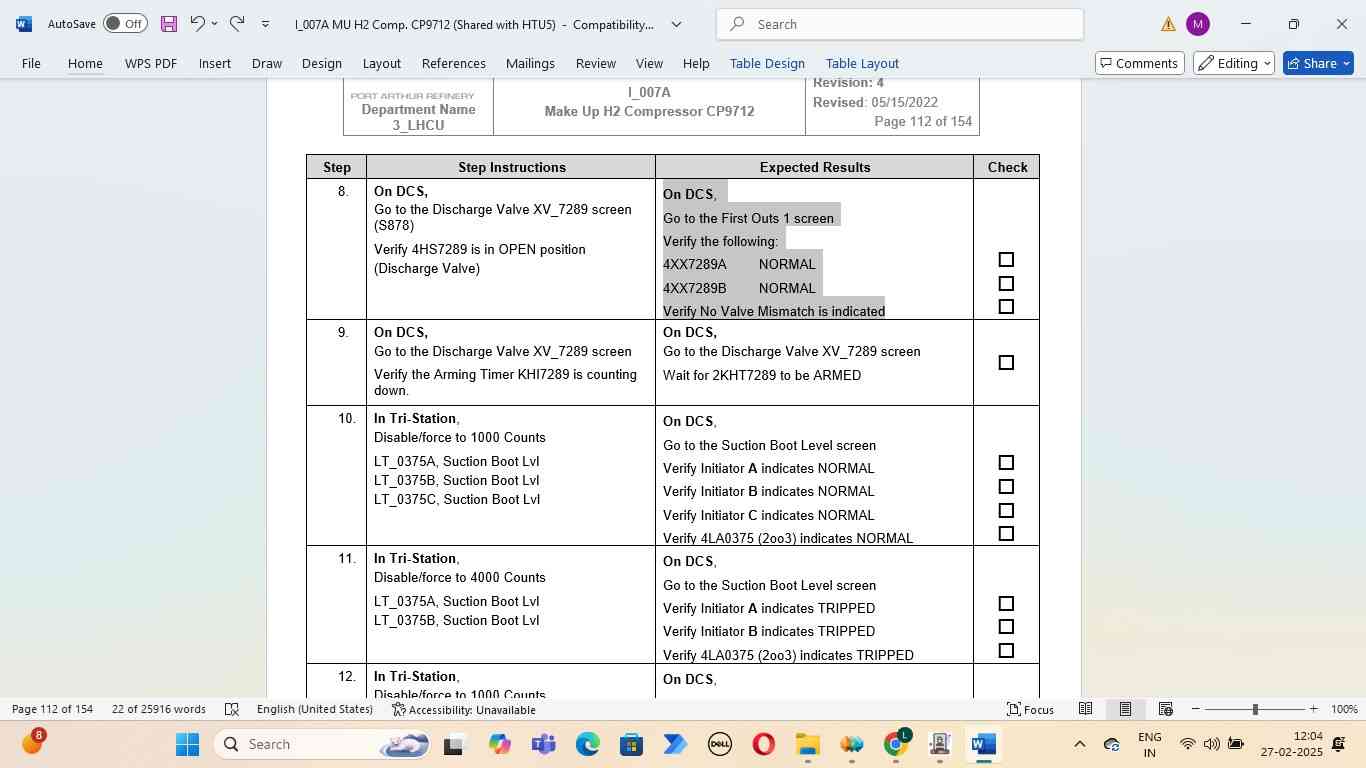This screenshot has width=1366, height=768.
Task: Click the 100% zoom level
Action: 1344,709
